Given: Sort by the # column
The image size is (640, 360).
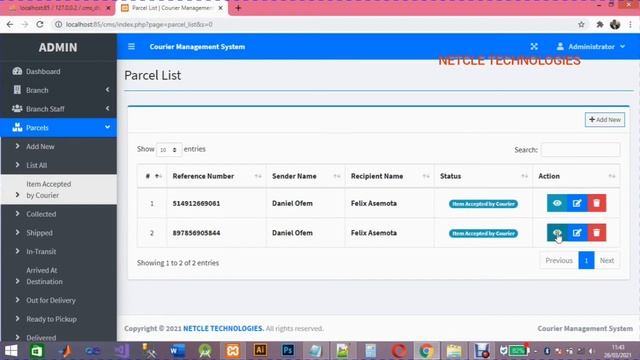Looking at the screenshot, I should (152, 176).
